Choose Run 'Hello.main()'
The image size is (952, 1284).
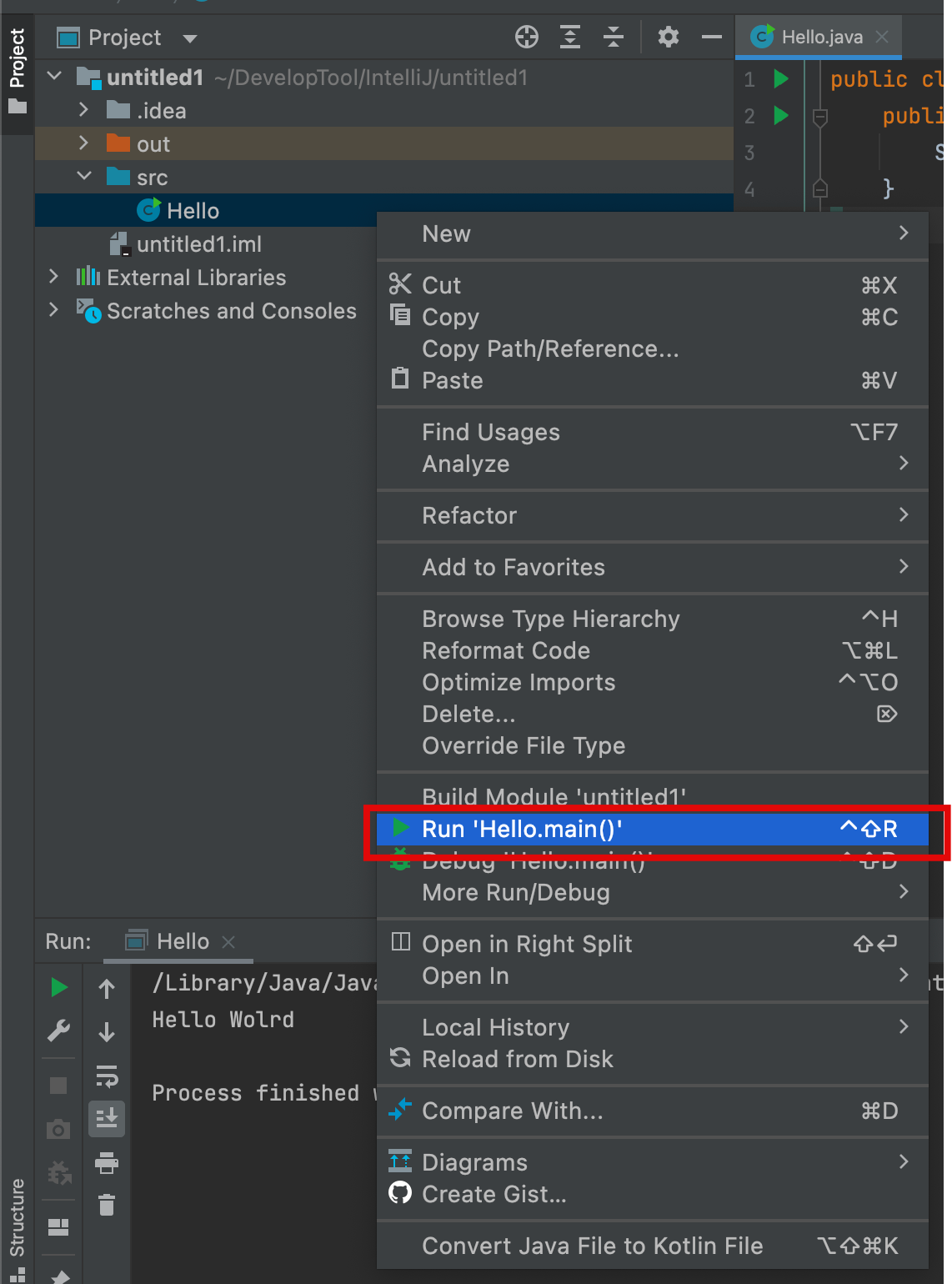(x=653, y=829)
